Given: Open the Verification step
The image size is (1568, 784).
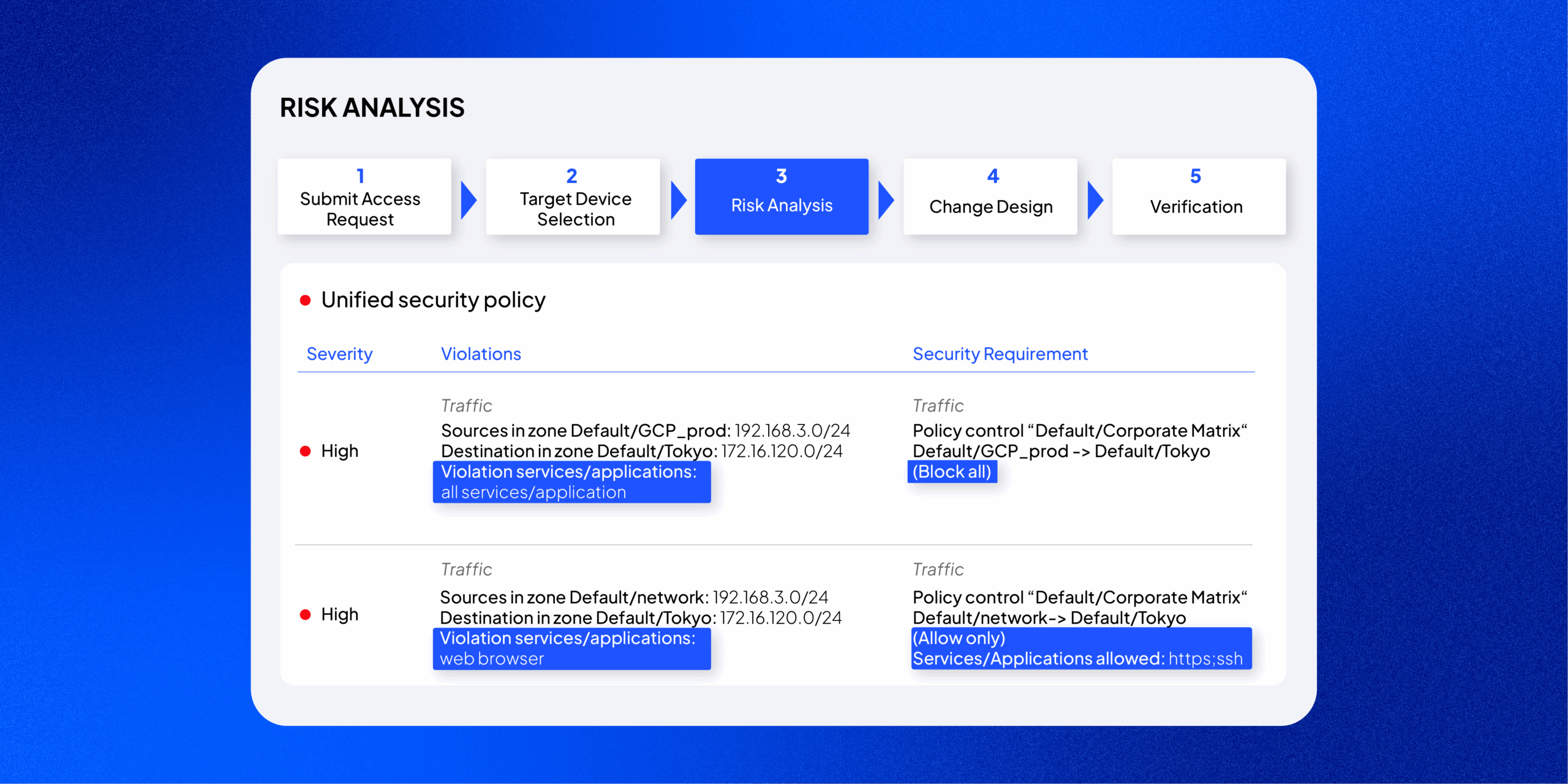Looking at the screenshot, I should [x=1199, y=197].
